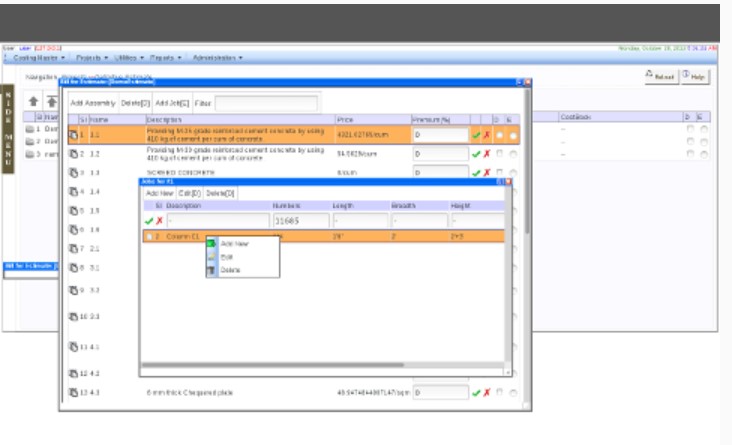Choose Add New in the context menu

coord(243,244)
